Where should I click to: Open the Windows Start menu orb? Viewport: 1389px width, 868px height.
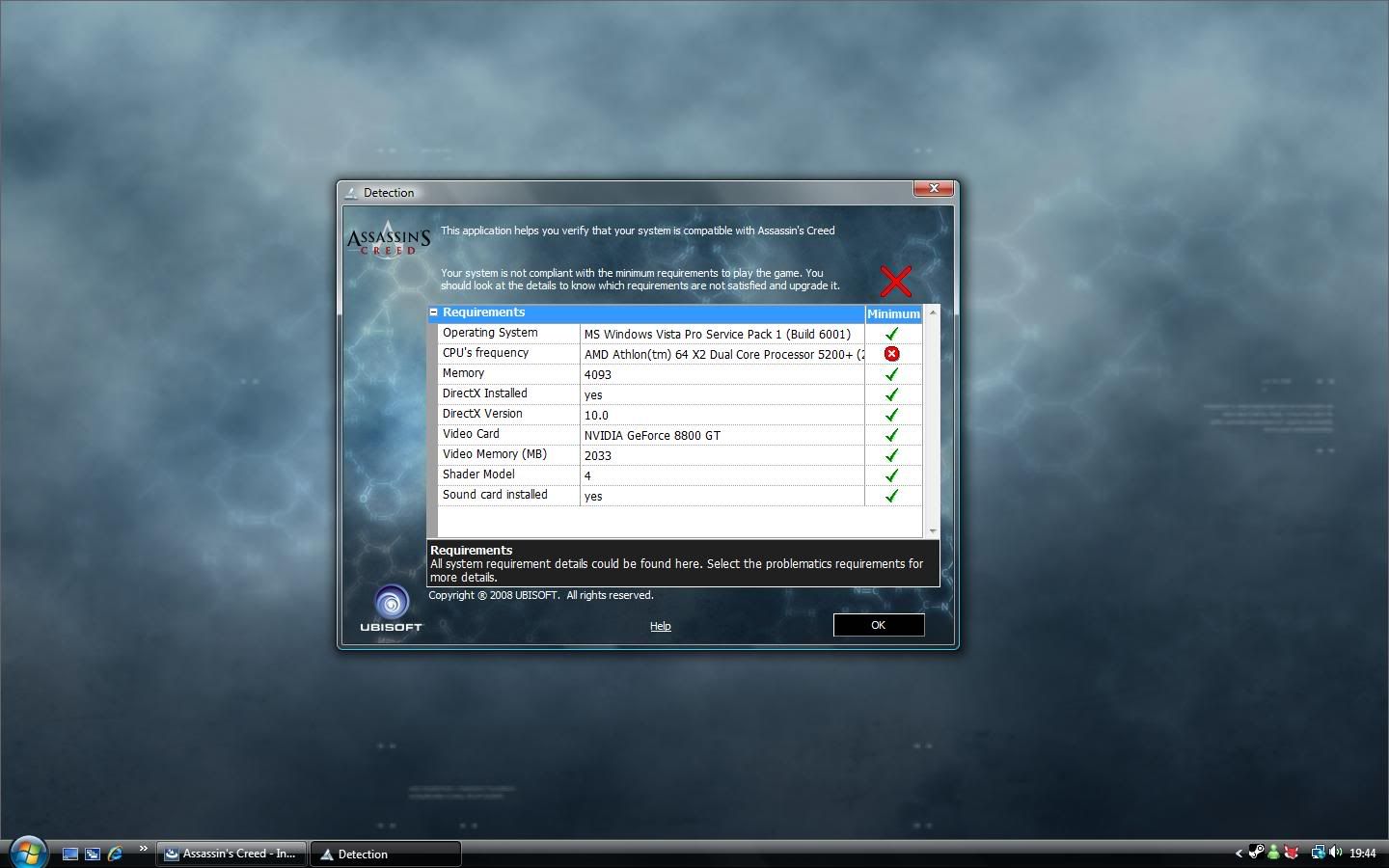tap(28, 853)
